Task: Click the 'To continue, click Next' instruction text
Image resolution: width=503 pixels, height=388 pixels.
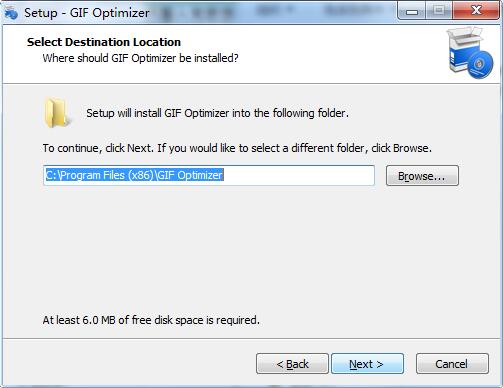Action: point(237,148)
